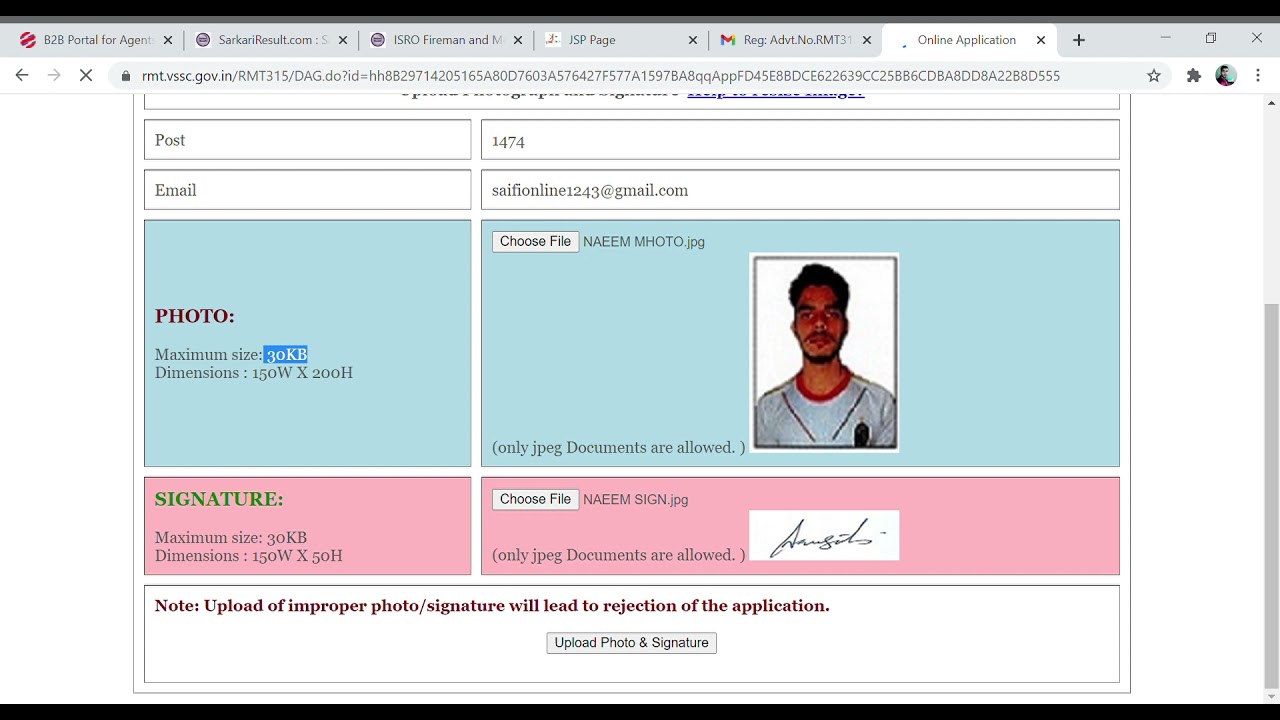Click the highlighted 30KB text

286,355
